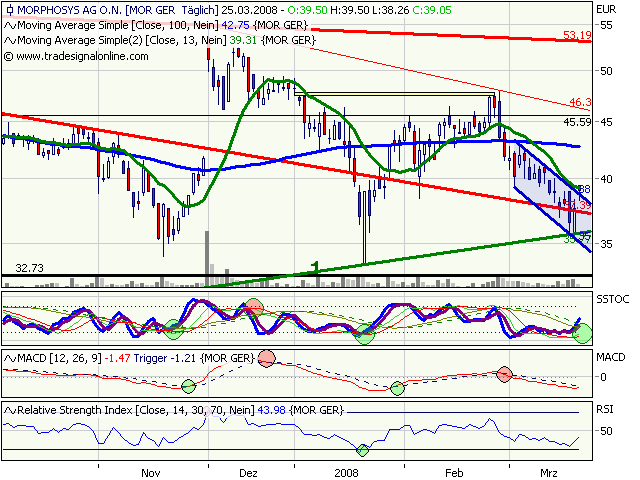Open the www.tradesignalonline.com copyright link
640x480 pixels.
point(76,56)
